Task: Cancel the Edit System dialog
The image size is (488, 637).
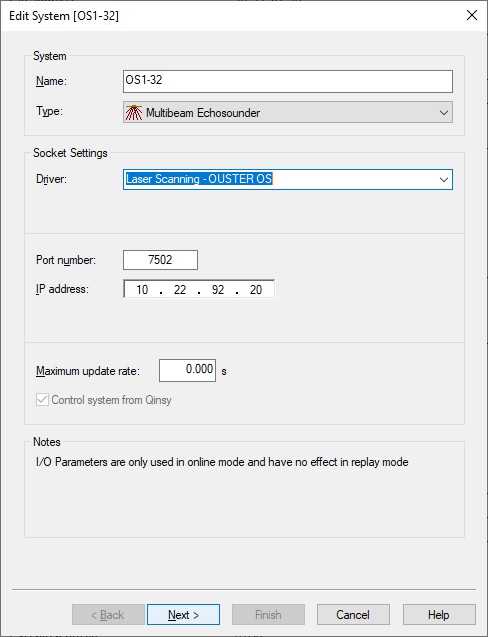Action: coord(353,615)
